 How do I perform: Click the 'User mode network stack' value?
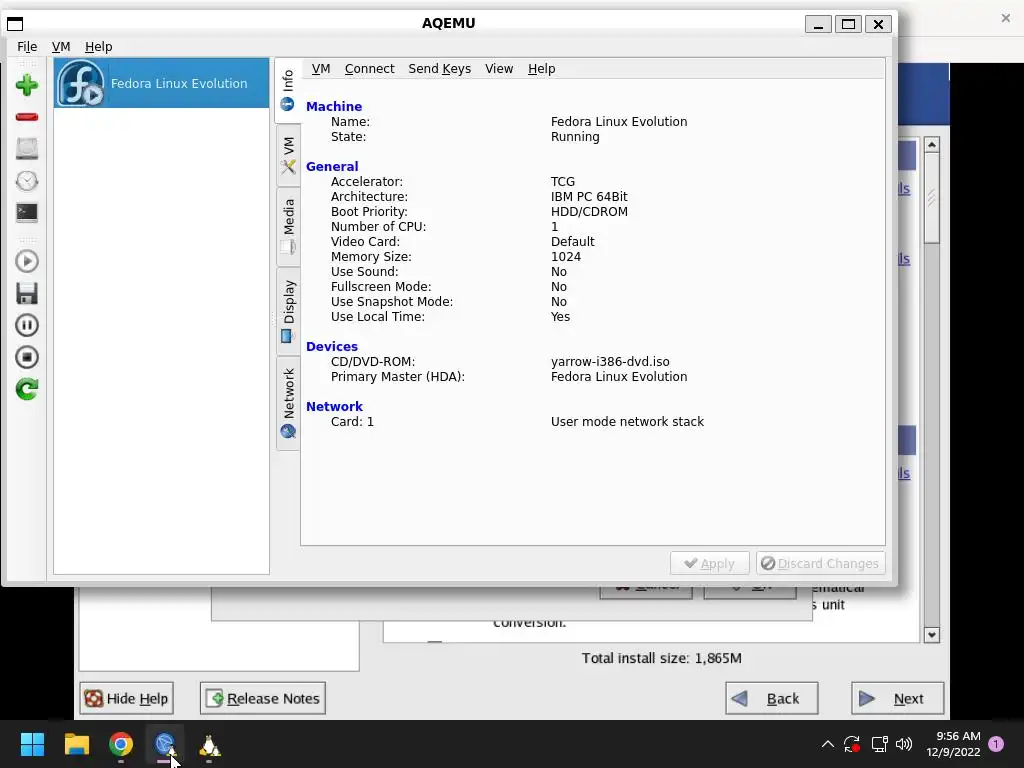(627, 422)
